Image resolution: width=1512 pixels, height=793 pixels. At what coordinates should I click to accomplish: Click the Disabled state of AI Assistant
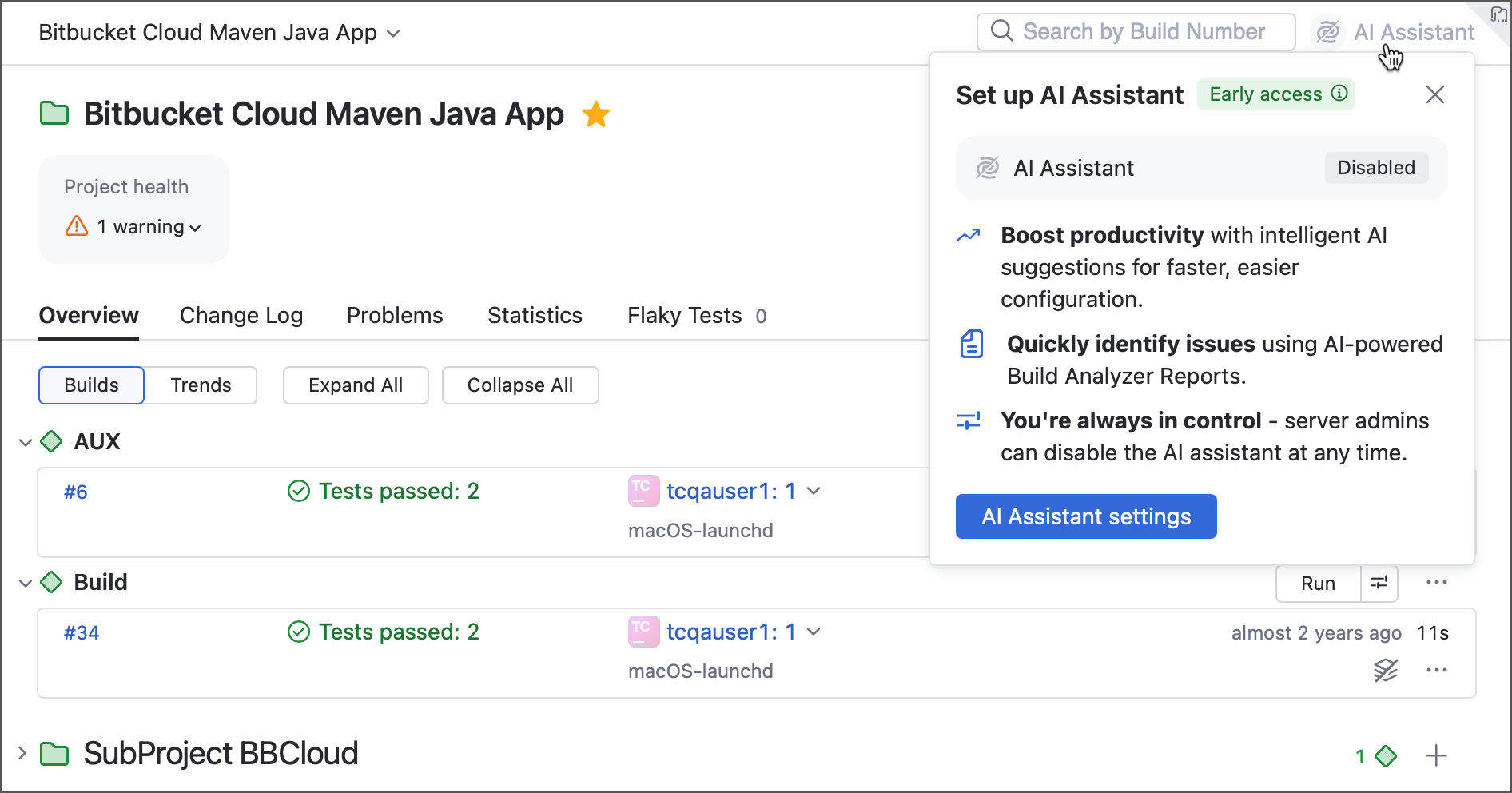tap(1376, 168)
